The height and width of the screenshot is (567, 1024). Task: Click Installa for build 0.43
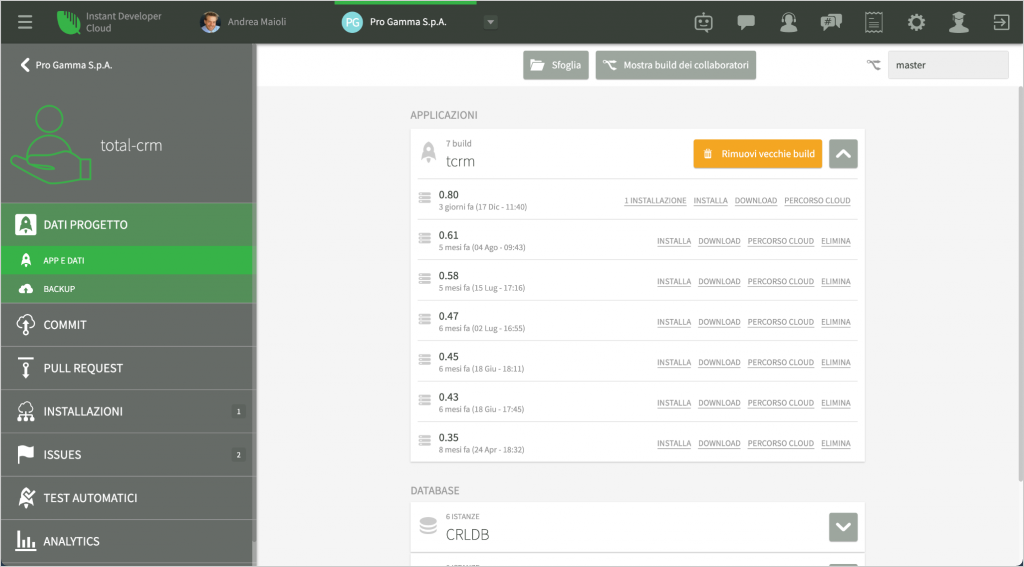[674, 403]
